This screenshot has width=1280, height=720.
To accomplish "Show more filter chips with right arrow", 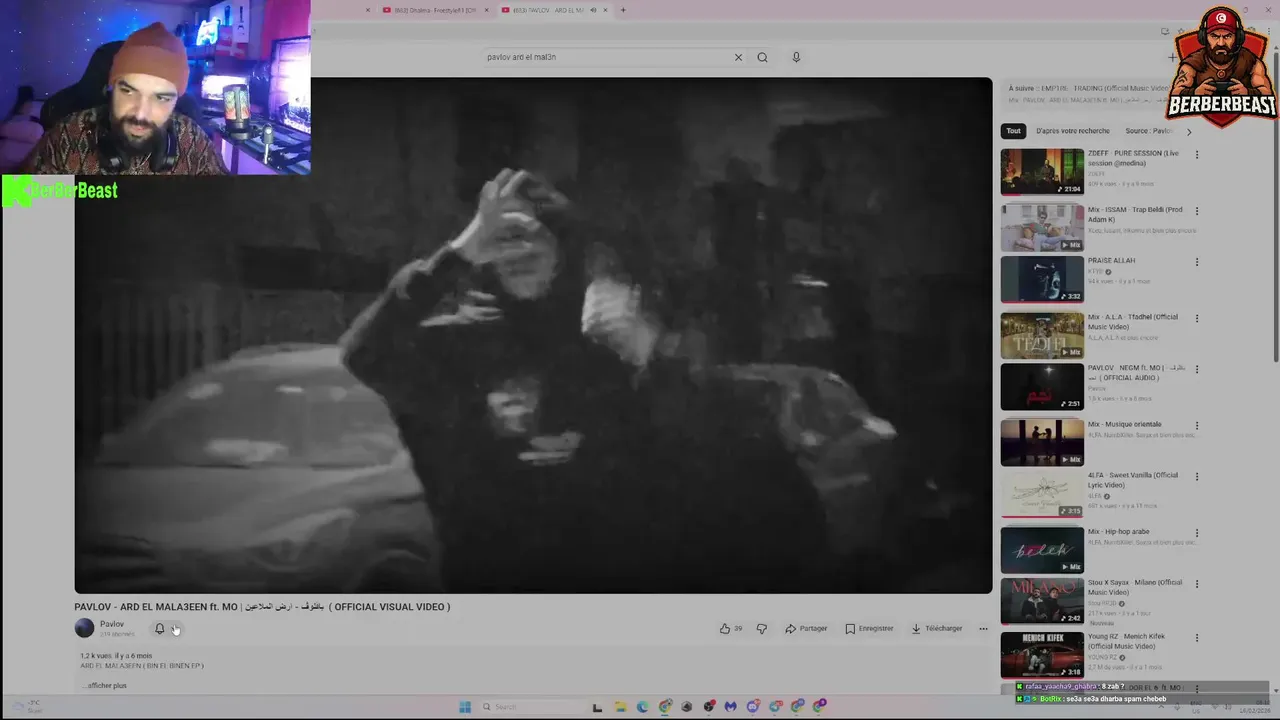I will pos(1188,131).
